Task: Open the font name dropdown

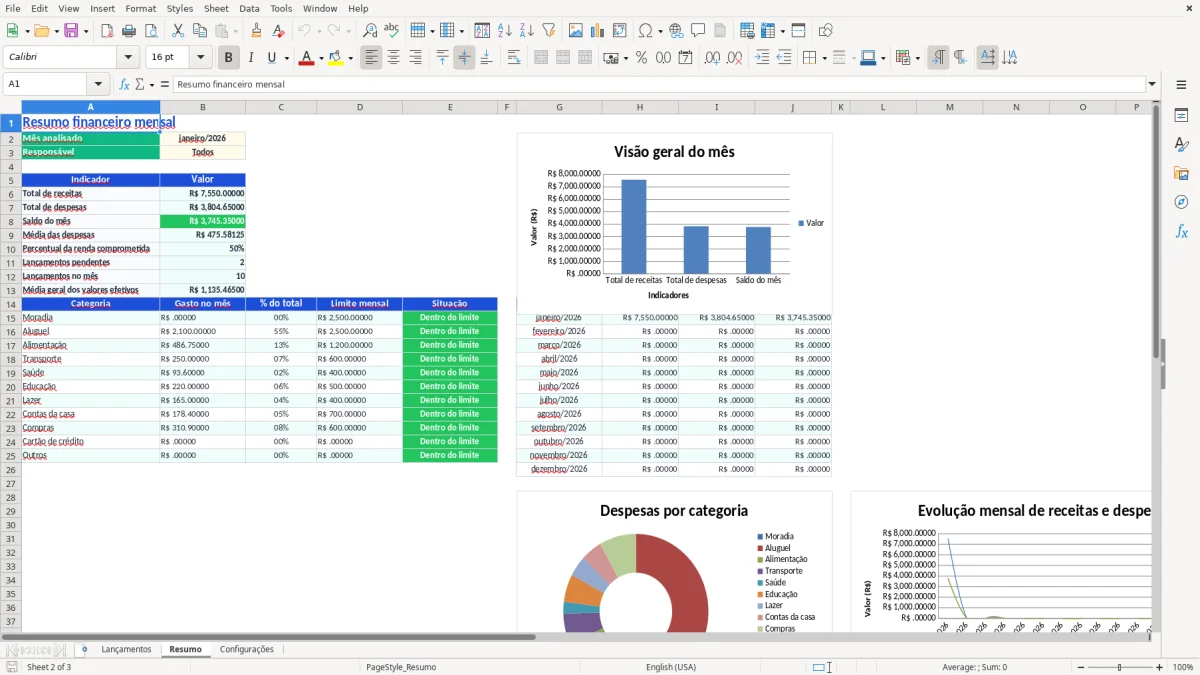Action: pos(128,58)
